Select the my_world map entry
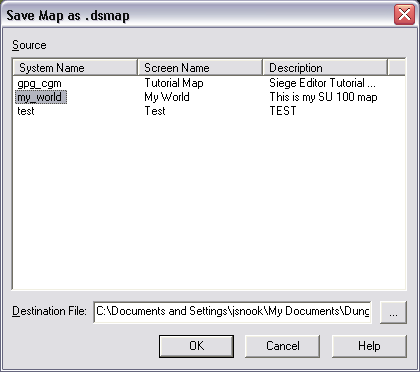Image resolution: width=420 pixels, height=372 pixels. 41,97
